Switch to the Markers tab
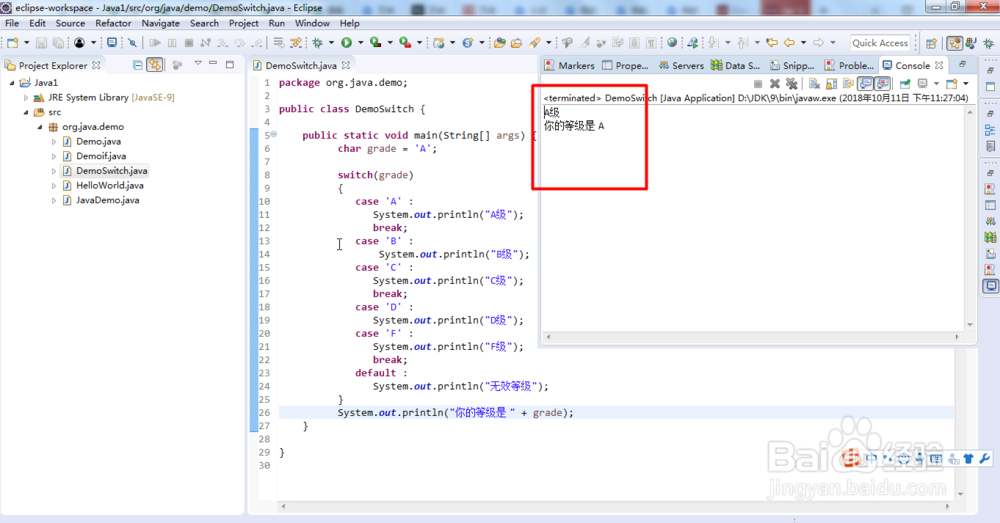Screen dimensions: 1000x523 (569, 66)
